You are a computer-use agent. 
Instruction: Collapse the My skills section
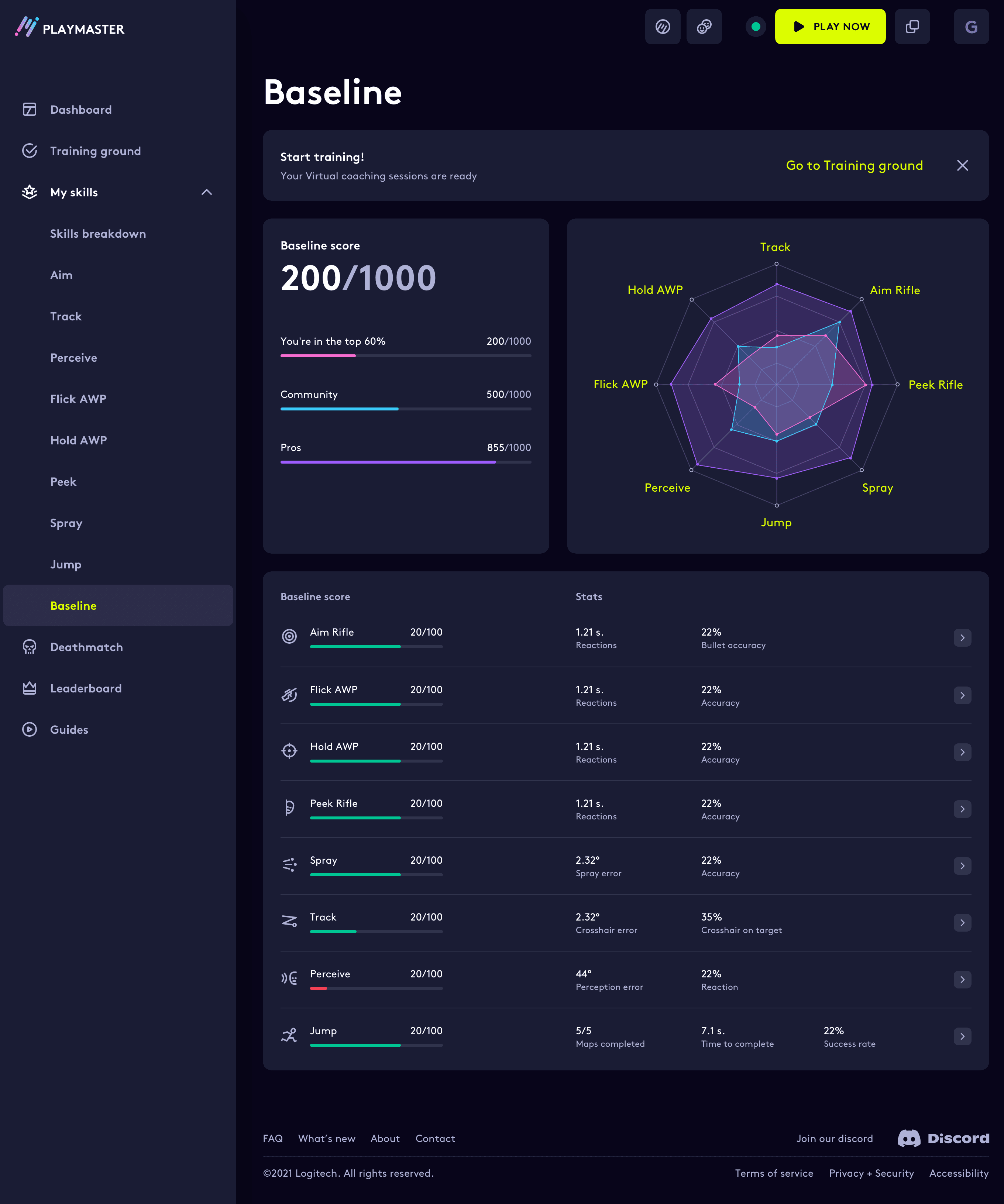[206, 192]
